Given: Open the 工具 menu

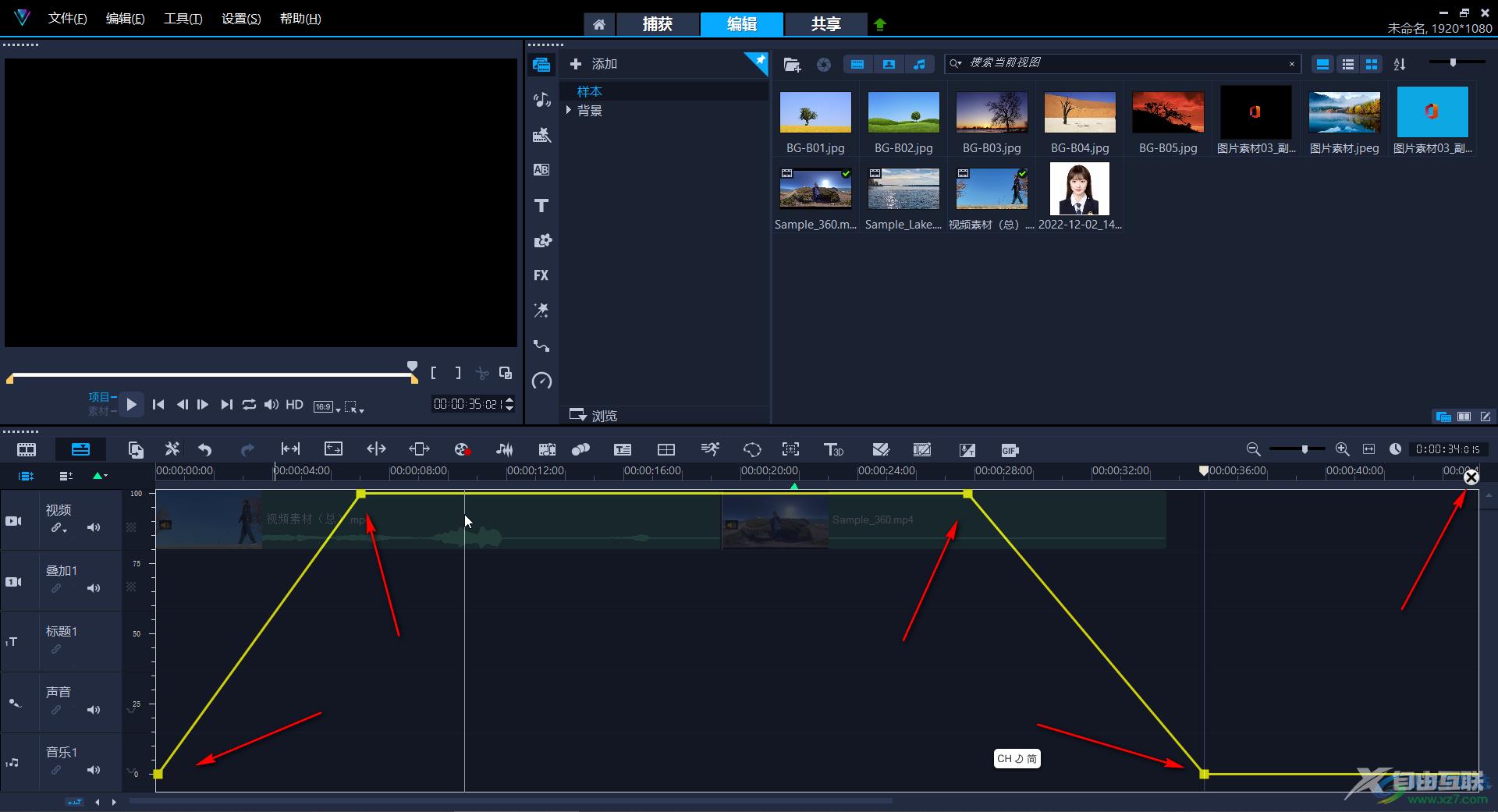Looking at the screenshot, I should tap(183, 18).
